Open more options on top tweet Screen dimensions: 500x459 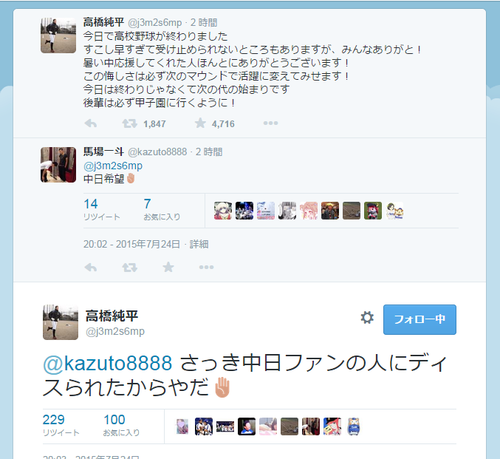click(x=270, y=123)
